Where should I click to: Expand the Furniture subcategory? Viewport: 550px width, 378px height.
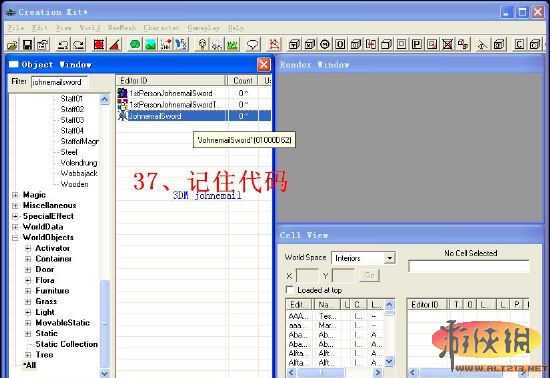click(28, 291)
